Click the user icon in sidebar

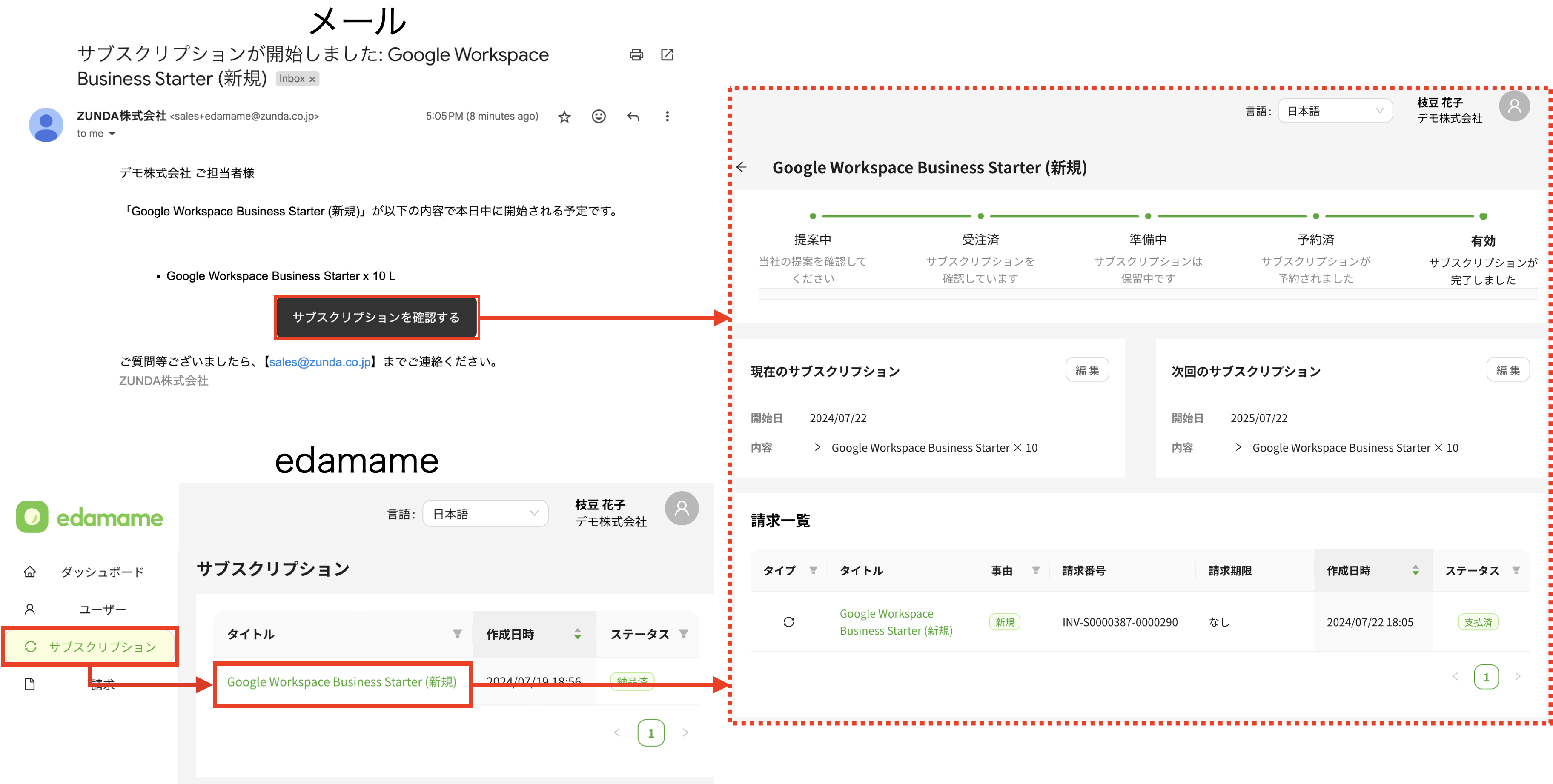29,609
